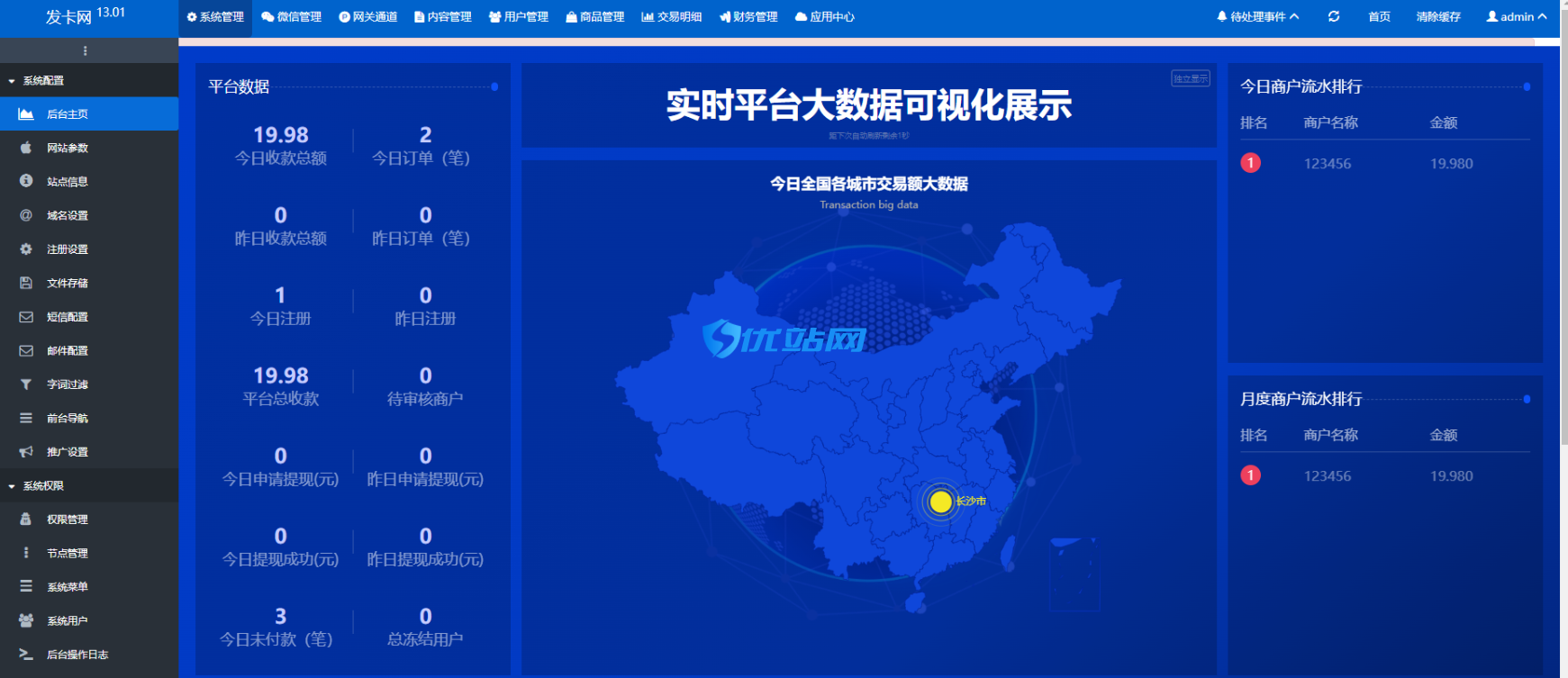This screenshot has height=678, width=1568.
Task: Open the 网关通道 top menu
Action: (x=368, y=16)
